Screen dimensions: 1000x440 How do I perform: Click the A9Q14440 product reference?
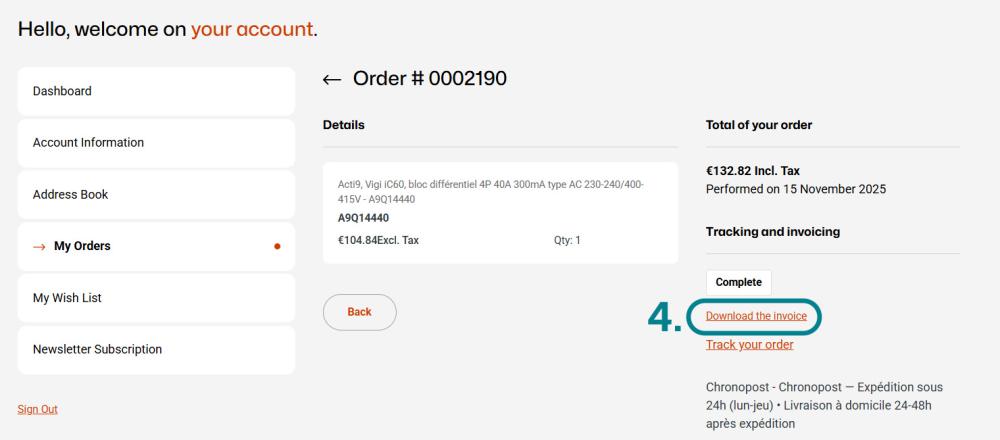click(x=364, y=218)
